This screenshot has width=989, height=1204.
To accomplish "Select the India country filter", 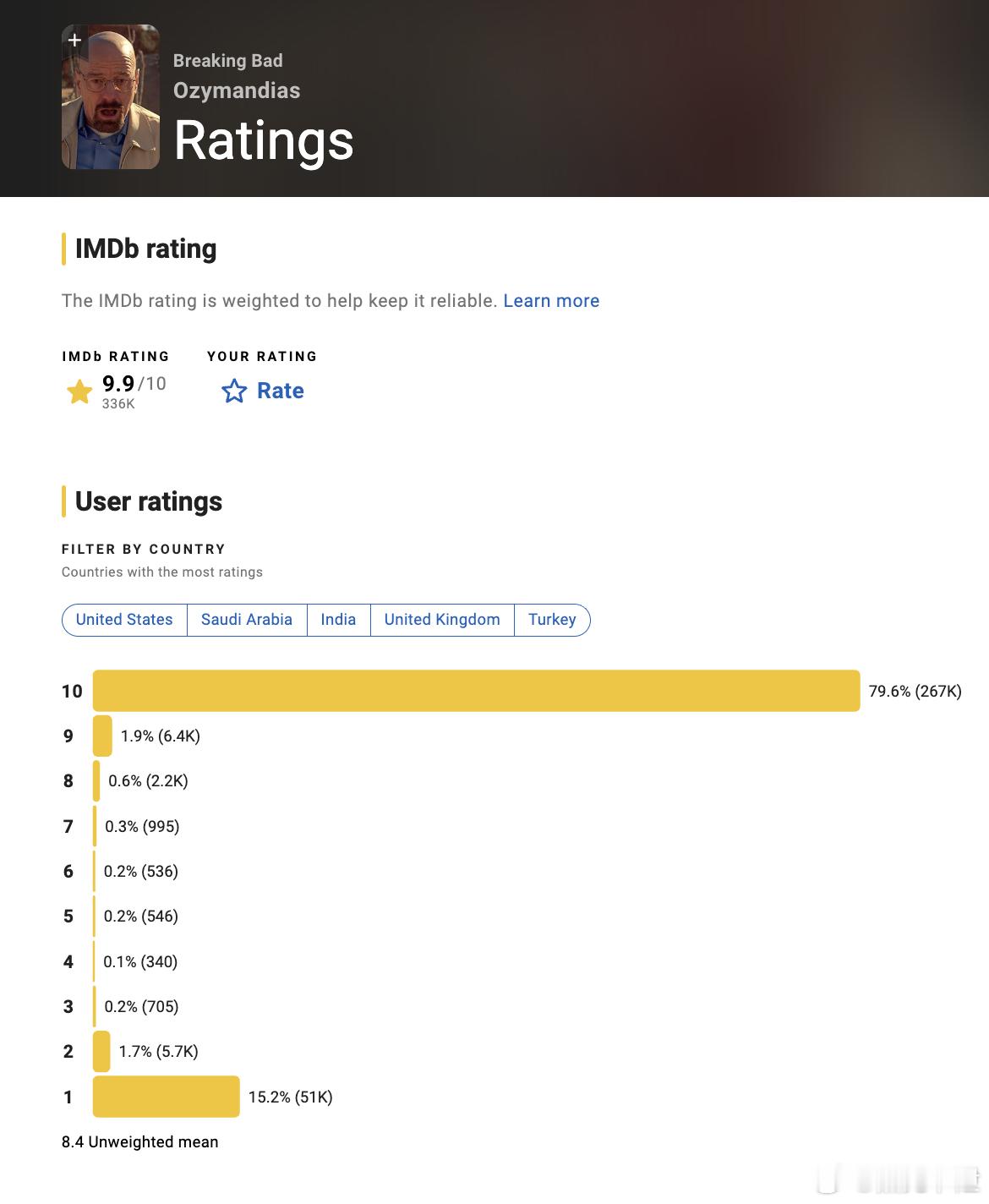I will click(x=338, y=620).
